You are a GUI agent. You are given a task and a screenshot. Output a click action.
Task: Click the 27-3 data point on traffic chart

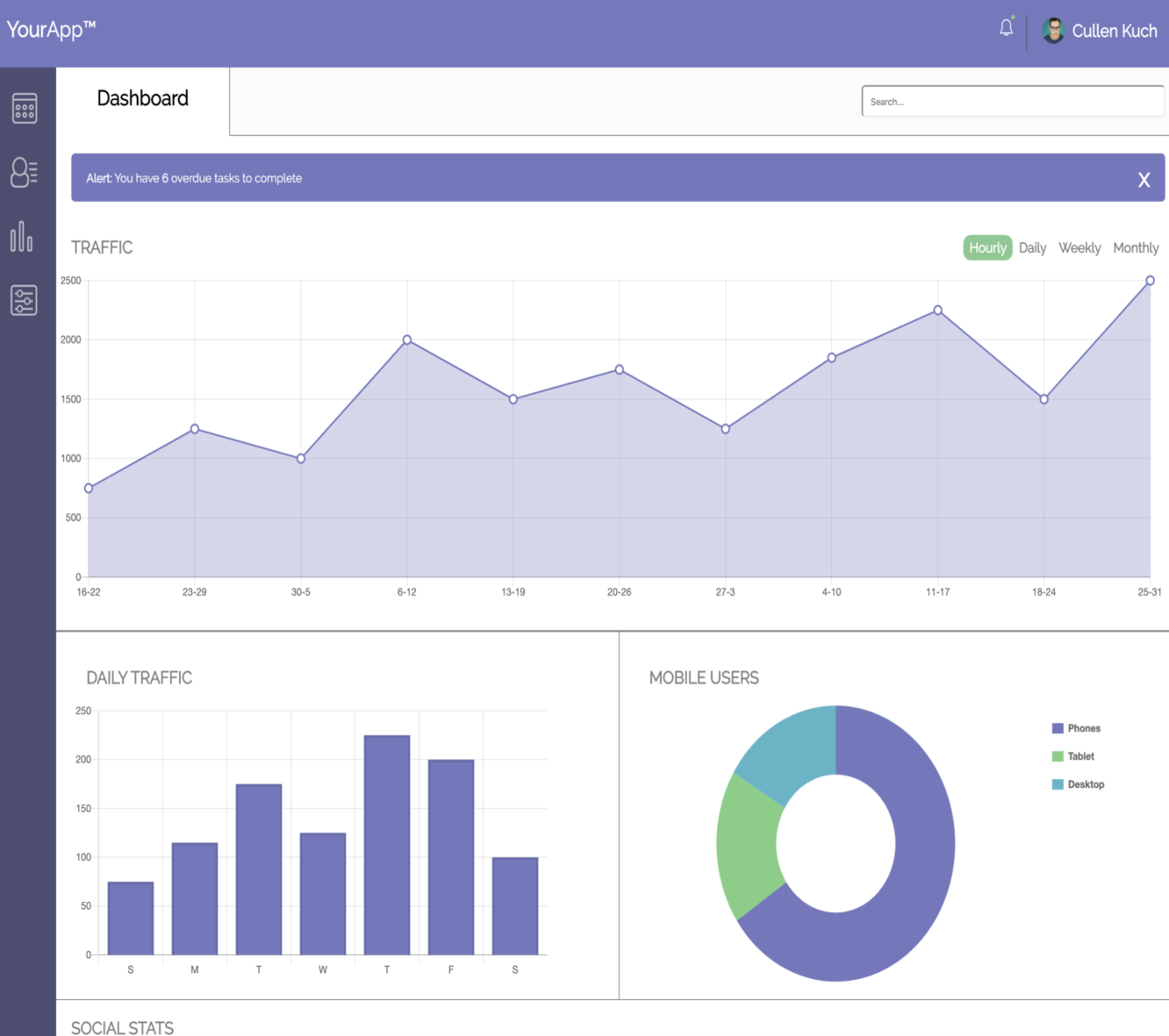726,429
